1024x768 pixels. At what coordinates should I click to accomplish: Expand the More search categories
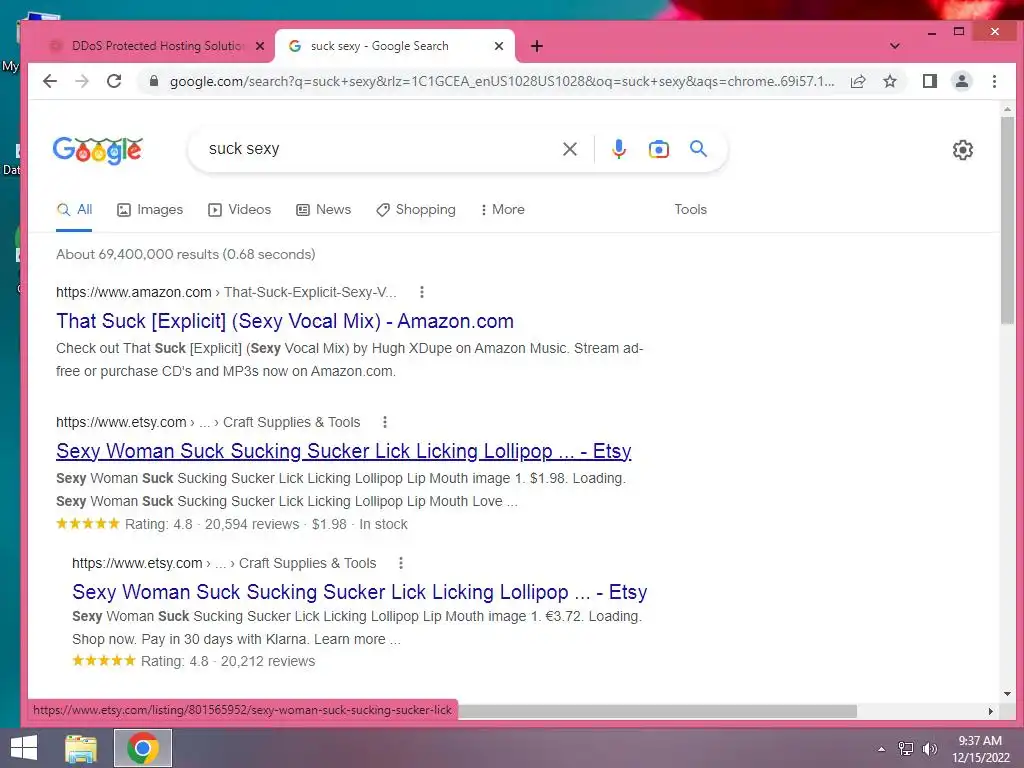503,210
